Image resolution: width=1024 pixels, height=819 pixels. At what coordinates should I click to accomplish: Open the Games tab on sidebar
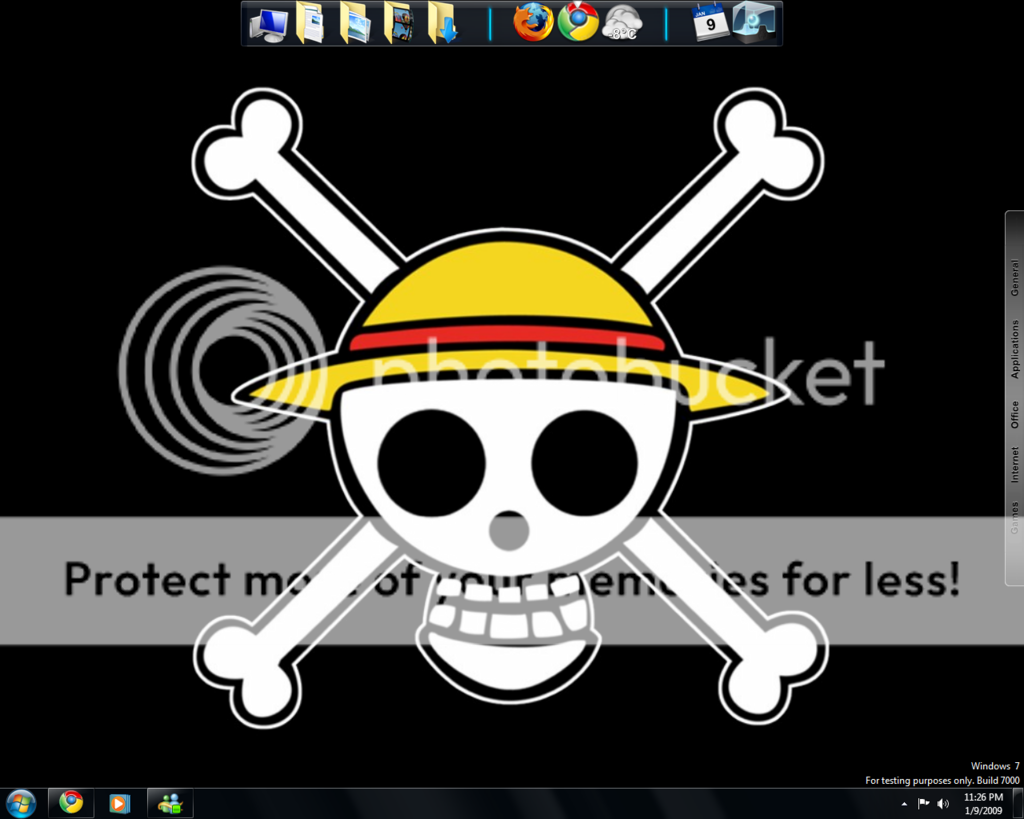pos(1015,518)
